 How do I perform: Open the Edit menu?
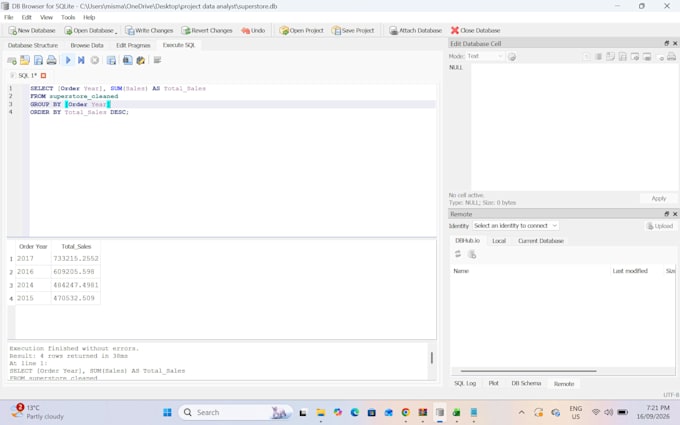(x=27, y=17)
